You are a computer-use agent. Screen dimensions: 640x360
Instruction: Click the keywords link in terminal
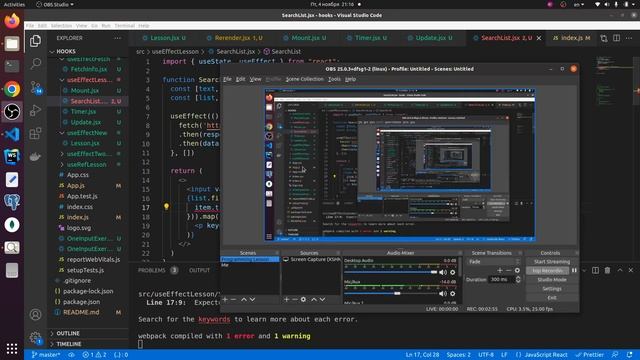tap(214, 319)
